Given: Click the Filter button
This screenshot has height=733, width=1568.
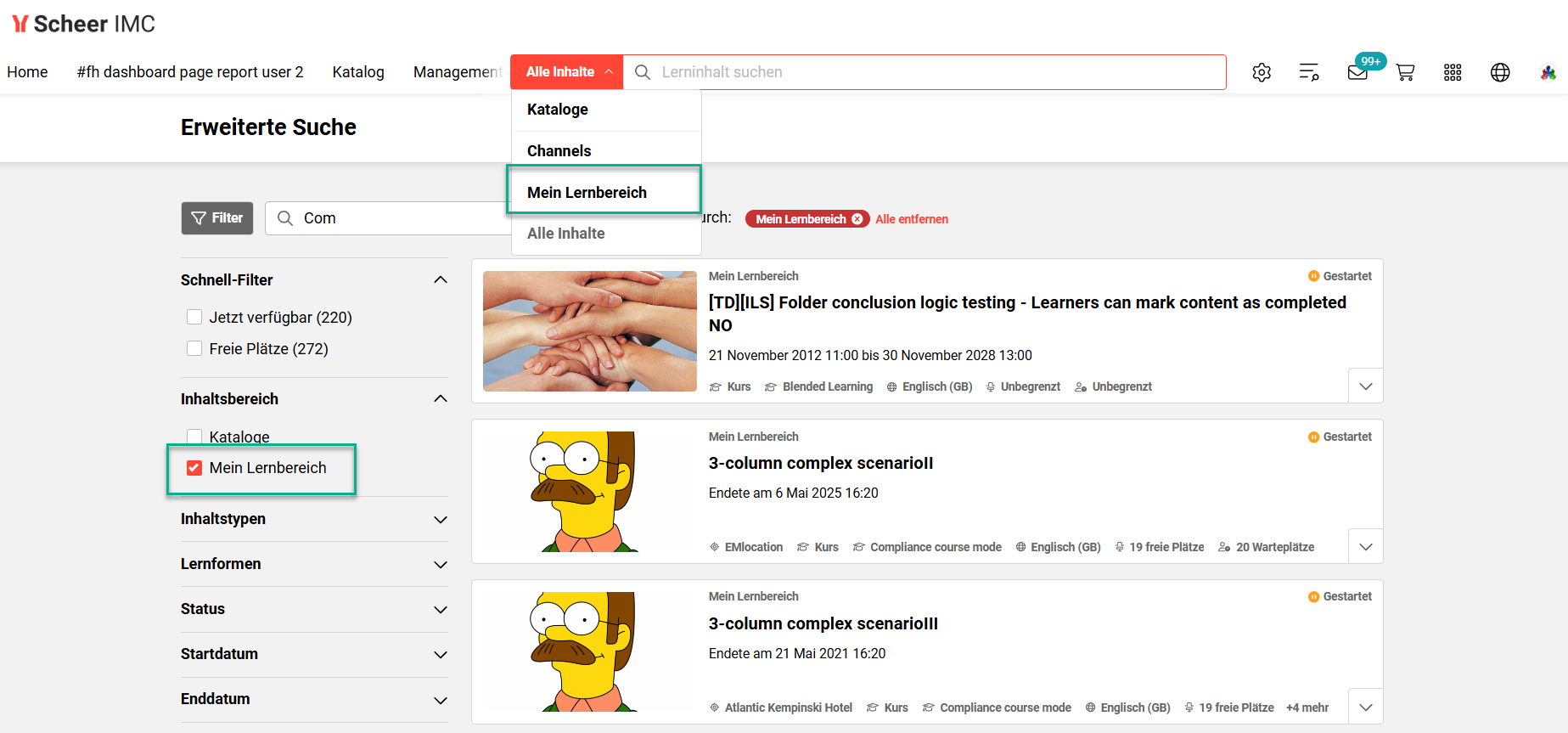Looking at the screenshot, I should point(217,218).
